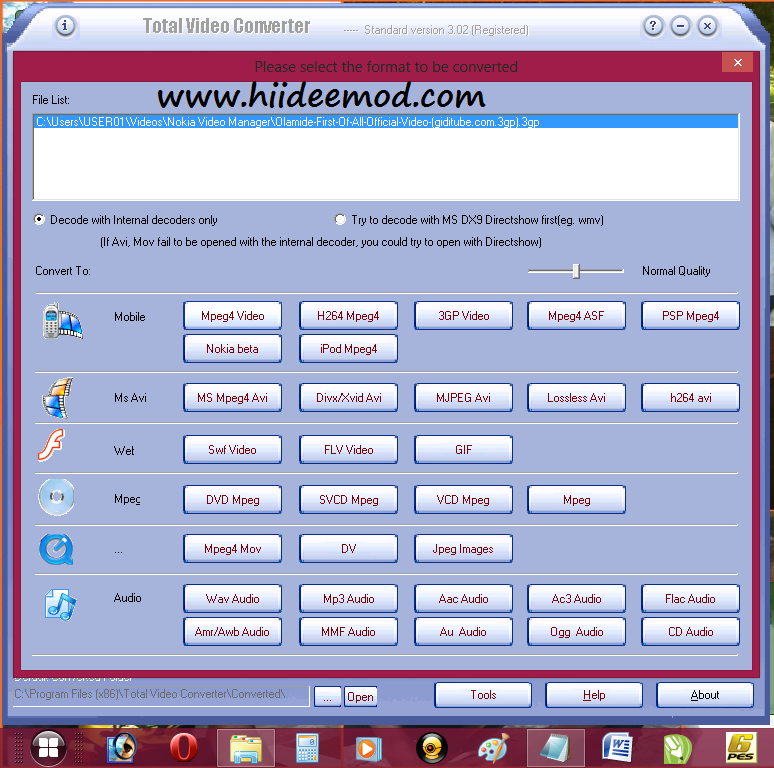Choose Au Audio format

click(x=464, y=632)
